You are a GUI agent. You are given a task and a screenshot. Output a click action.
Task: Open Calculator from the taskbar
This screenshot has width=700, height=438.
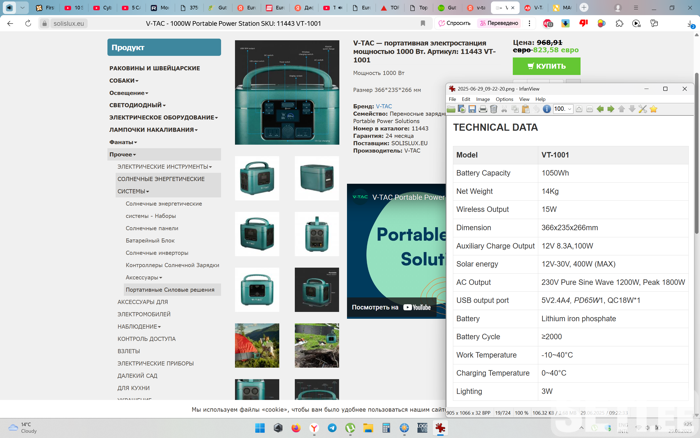(386, 428)
